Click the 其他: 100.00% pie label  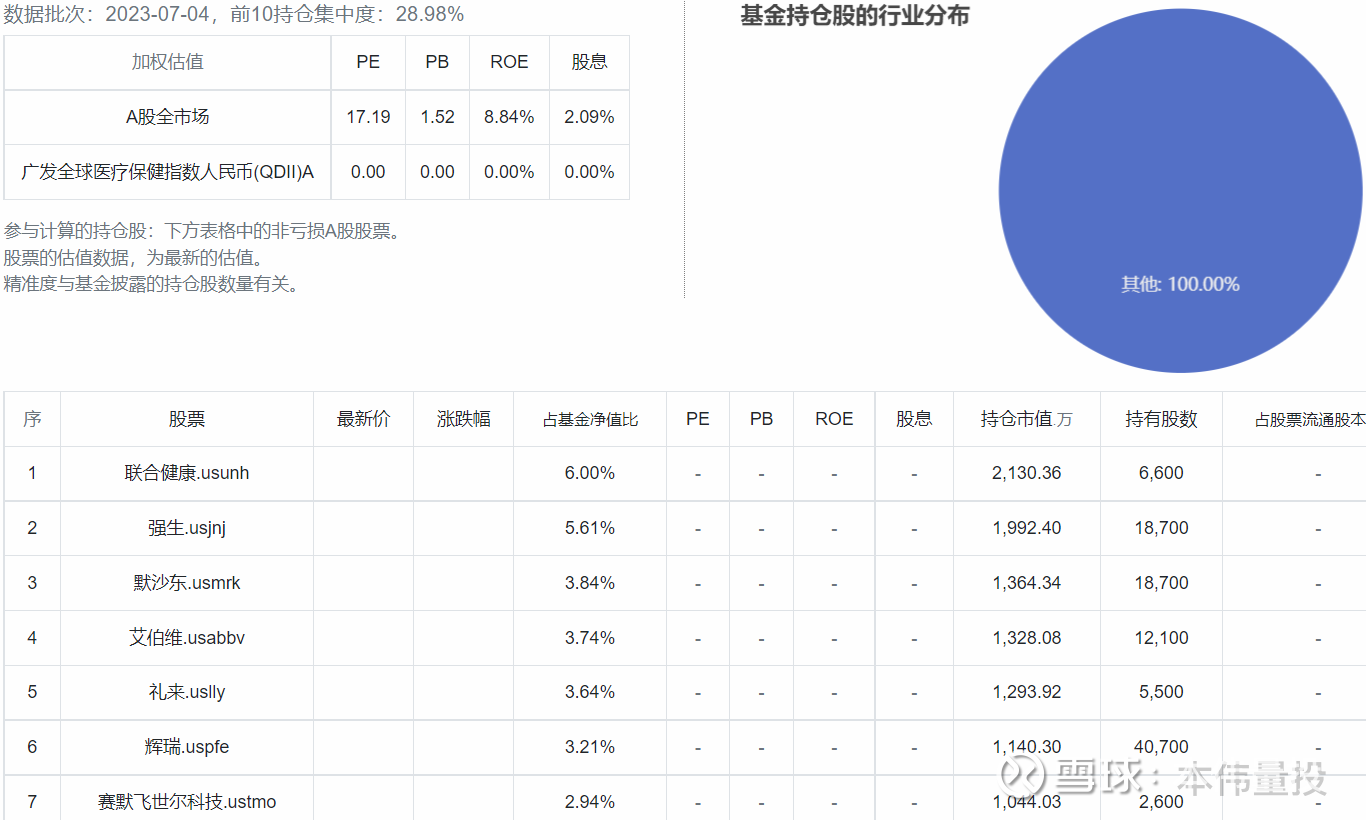tap(1180, 285)
